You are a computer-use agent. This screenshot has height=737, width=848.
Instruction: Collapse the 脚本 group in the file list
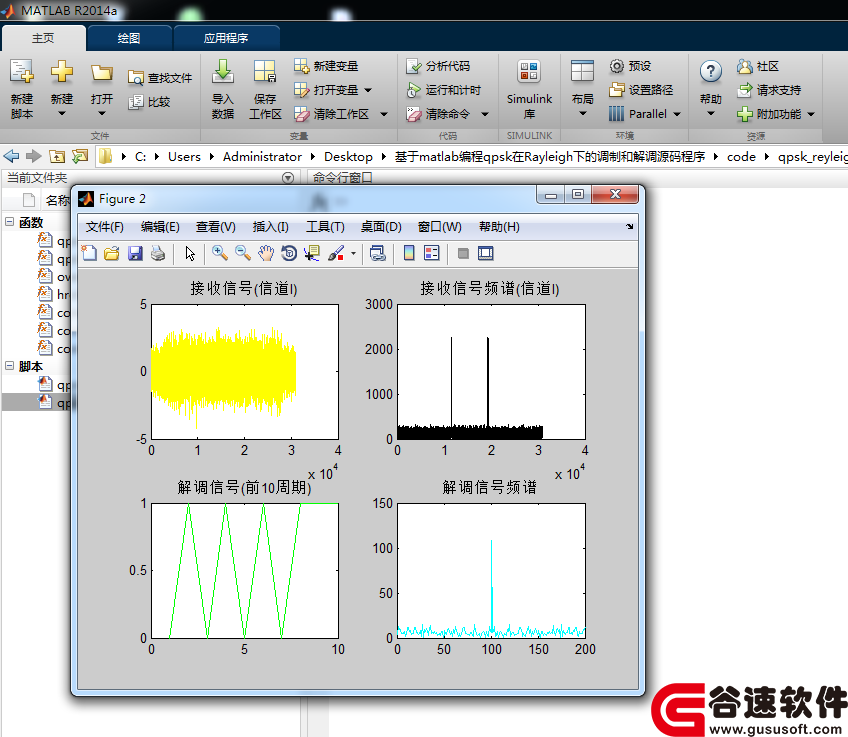coord(10,366)
